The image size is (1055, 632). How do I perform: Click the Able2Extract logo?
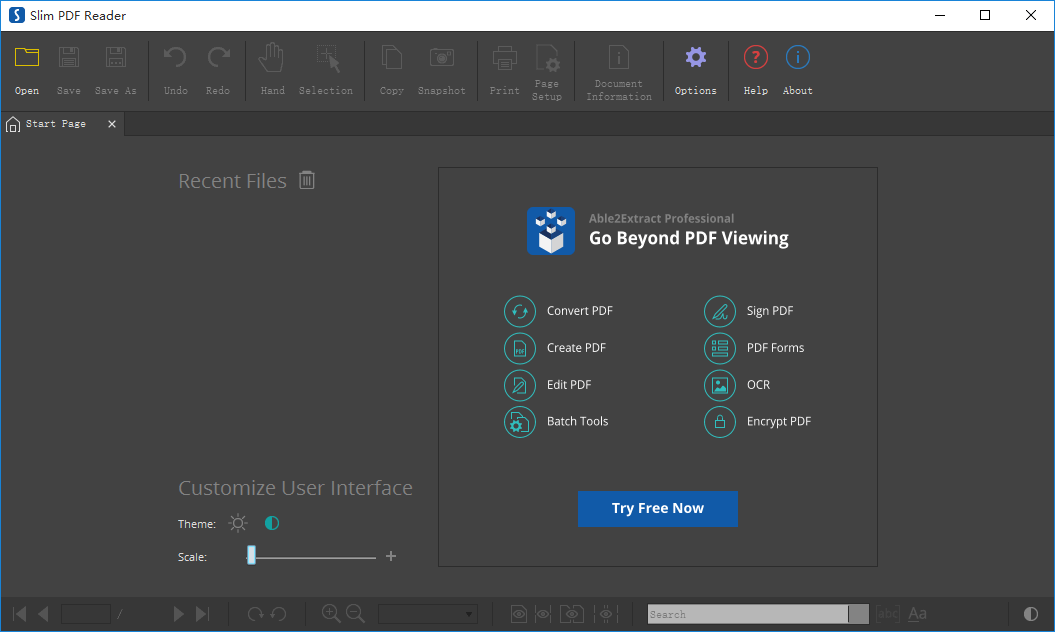click(x=551, y=231)
